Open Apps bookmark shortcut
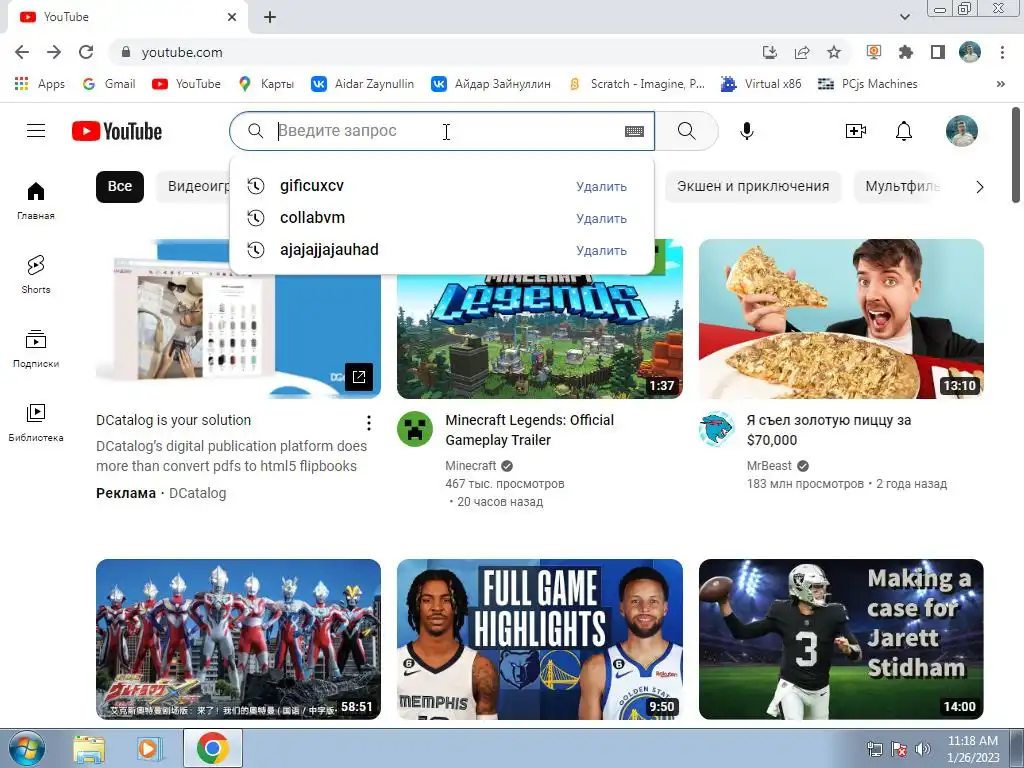This screenshot has height=768, width=1024. click(x=40, y=84)
